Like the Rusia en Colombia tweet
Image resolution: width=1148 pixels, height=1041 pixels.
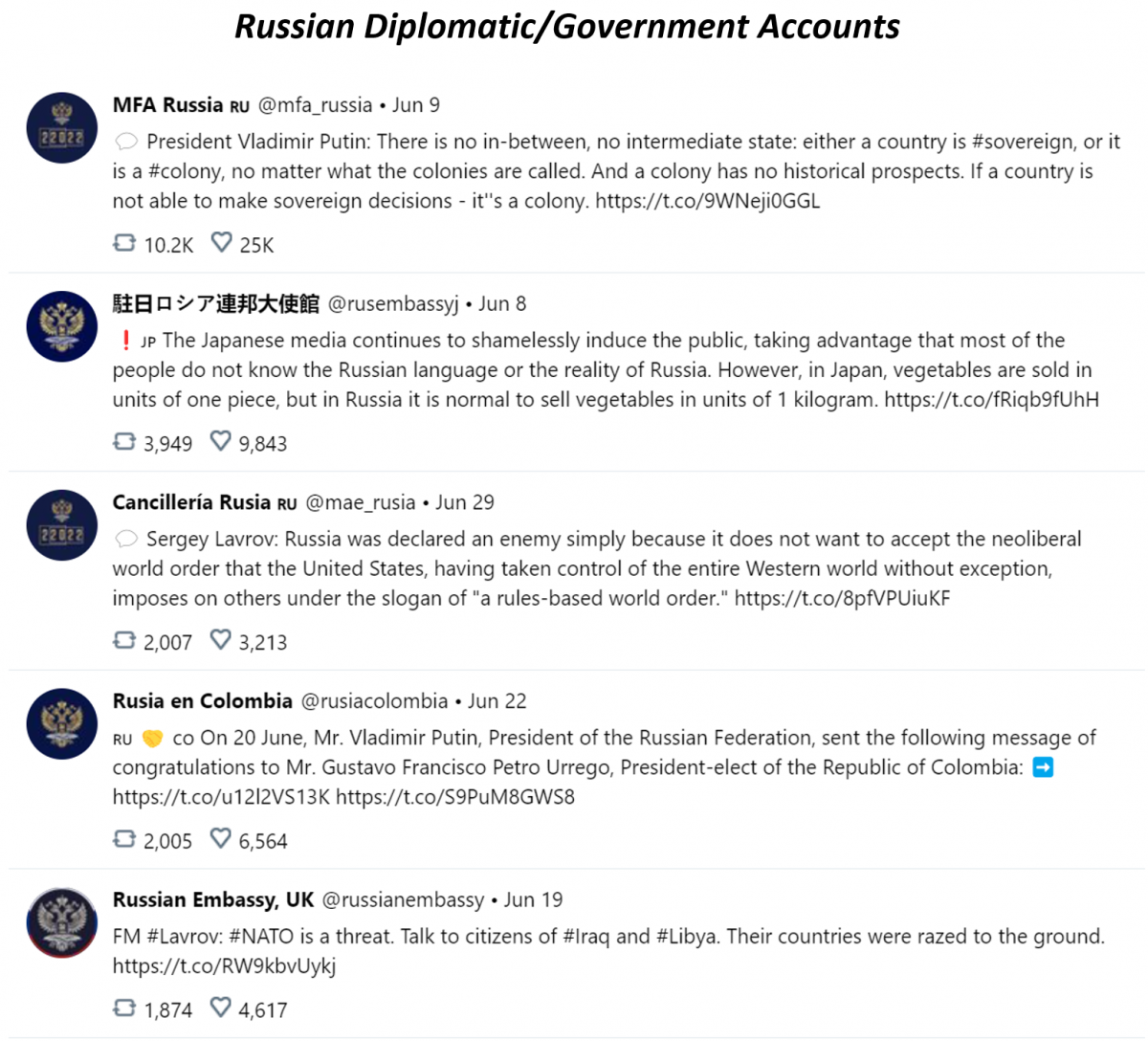pos(221,839)
